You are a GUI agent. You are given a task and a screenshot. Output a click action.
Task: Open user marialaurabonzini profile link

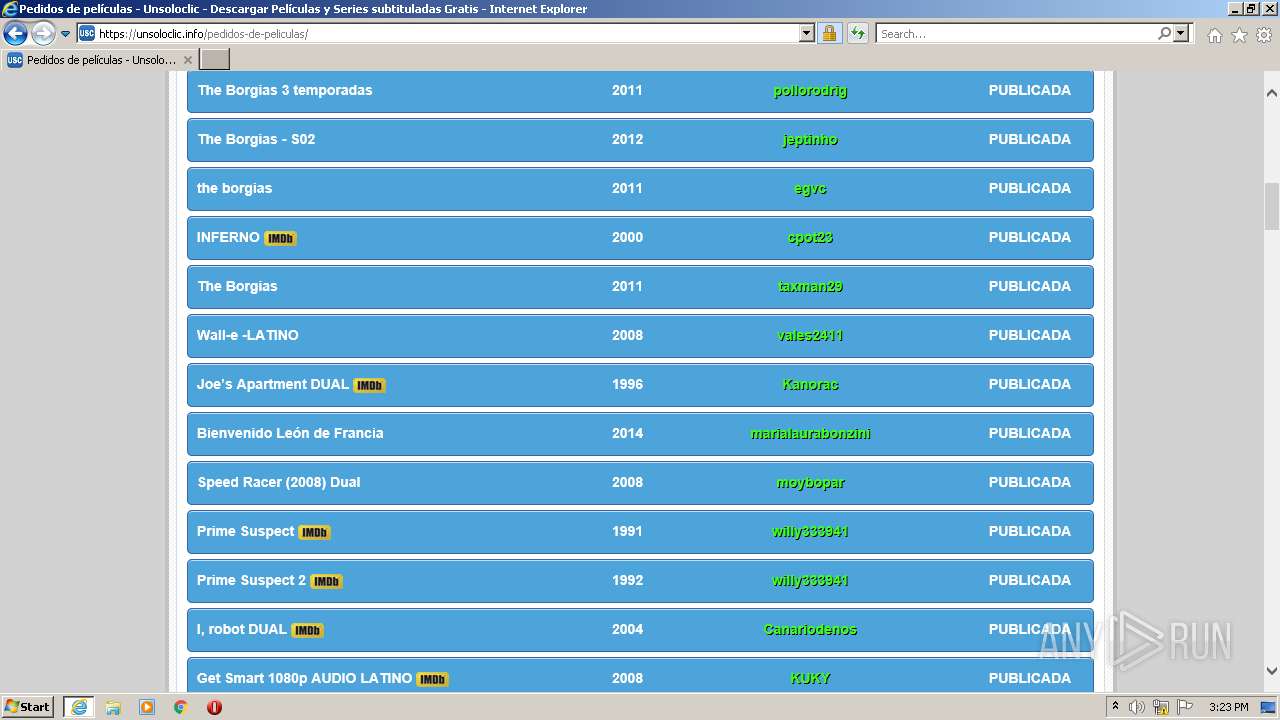pos(810,433)
